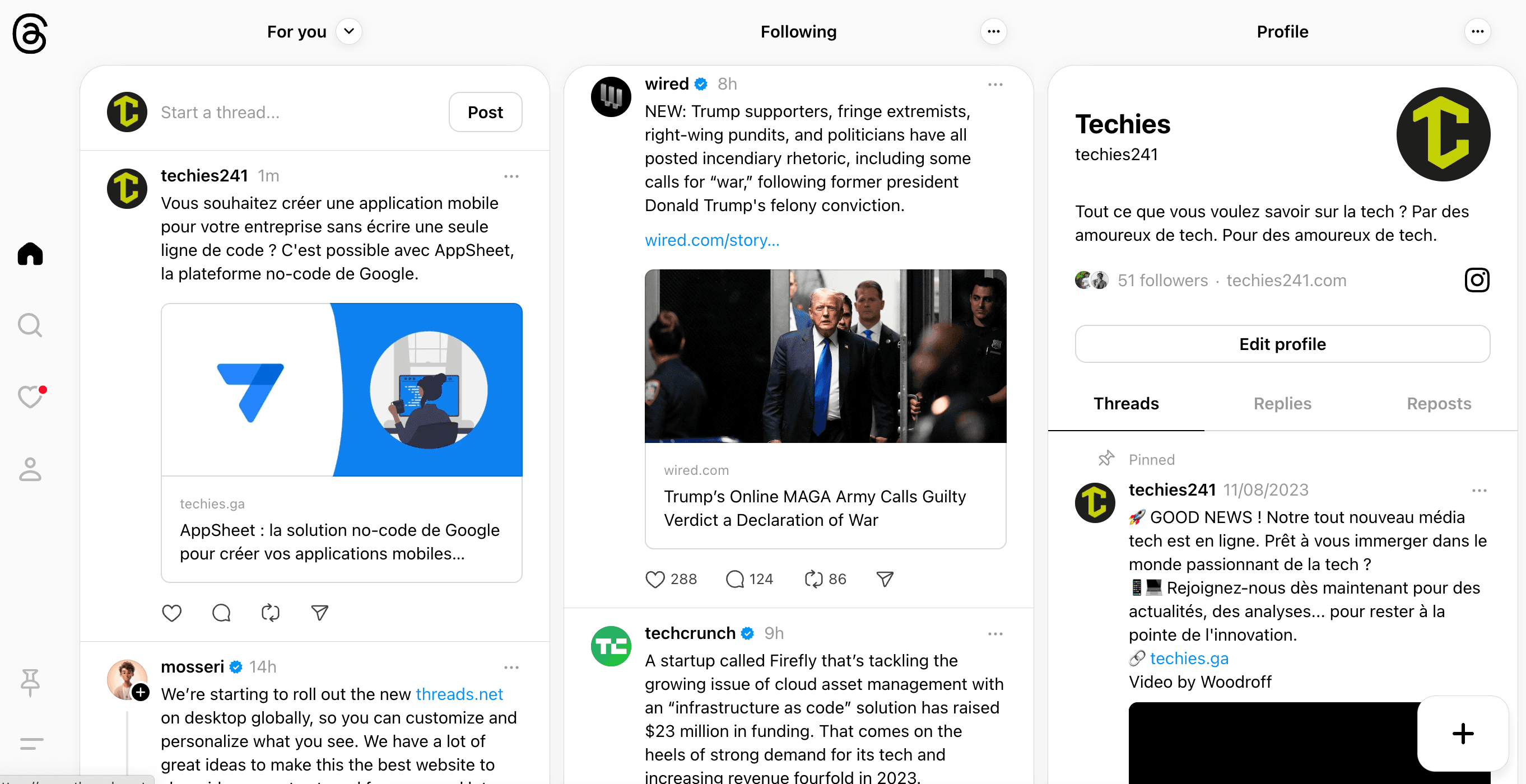
Task: Open Search from the sidebar
Action: (29, 324)
